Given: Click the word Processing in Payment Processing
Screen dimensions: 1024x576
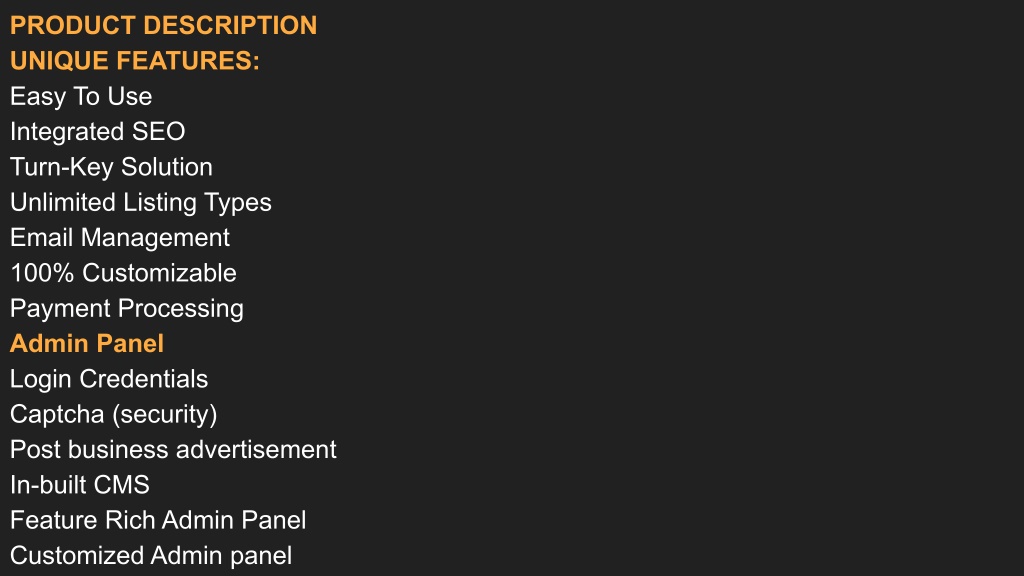Looking at the screenshot, I should pos(182,308).
